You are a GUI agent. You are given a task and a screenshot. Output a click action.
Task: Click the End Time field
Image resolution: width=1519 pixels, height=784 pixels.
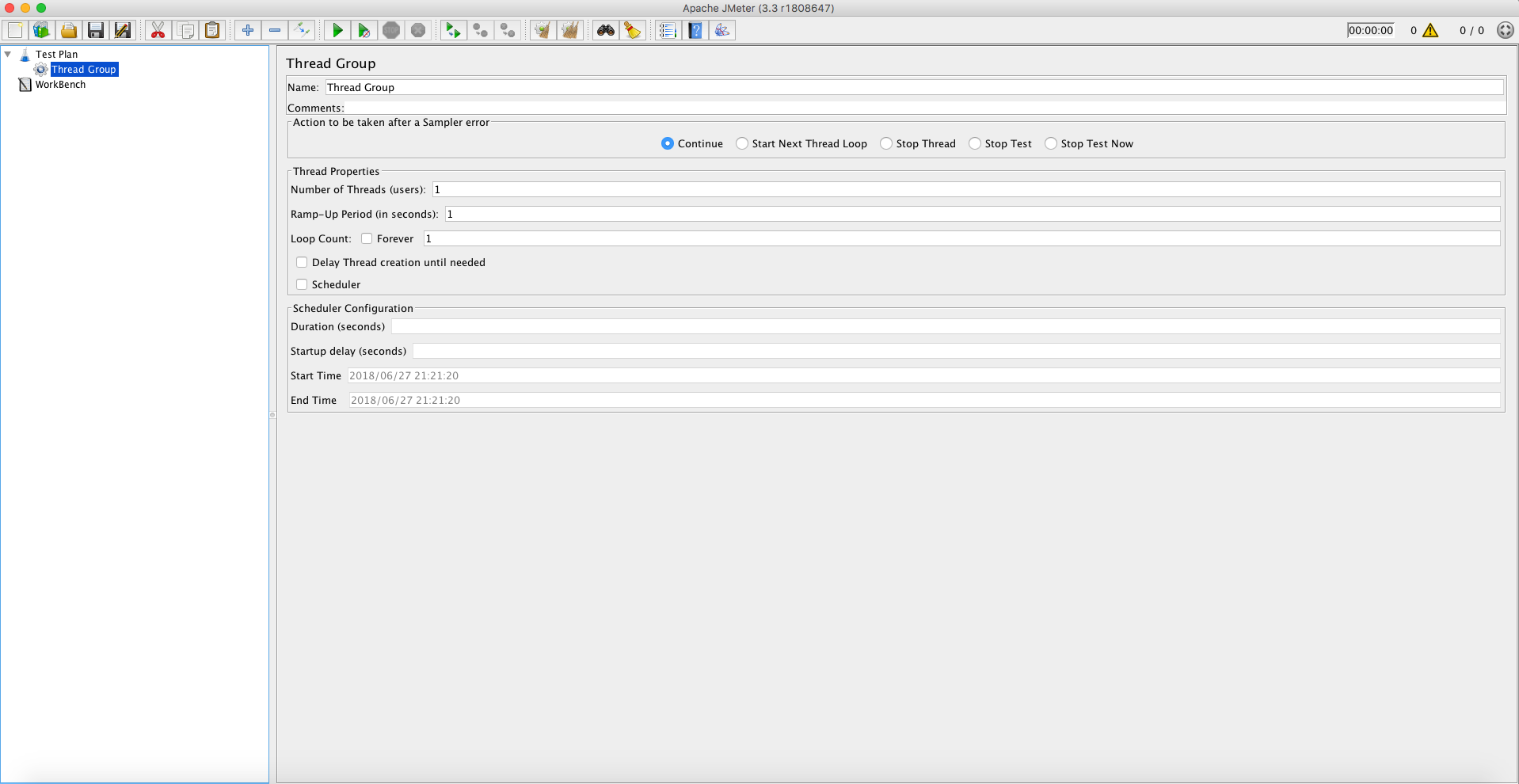pyautogui.click(x=925, y=400)
